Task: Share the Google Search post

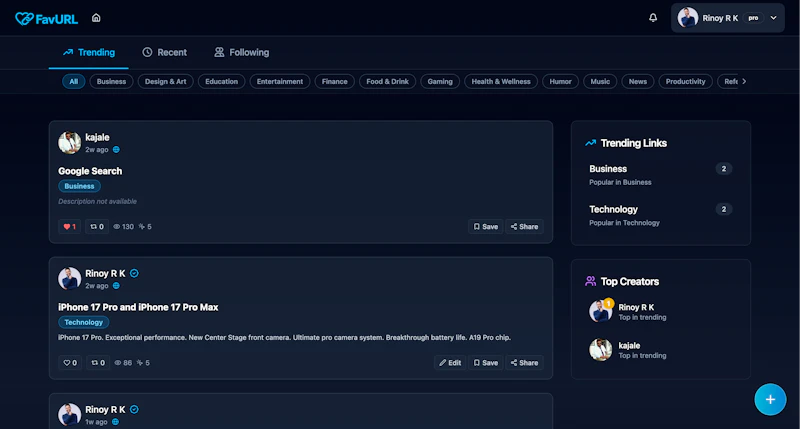Action: [524, 227]
